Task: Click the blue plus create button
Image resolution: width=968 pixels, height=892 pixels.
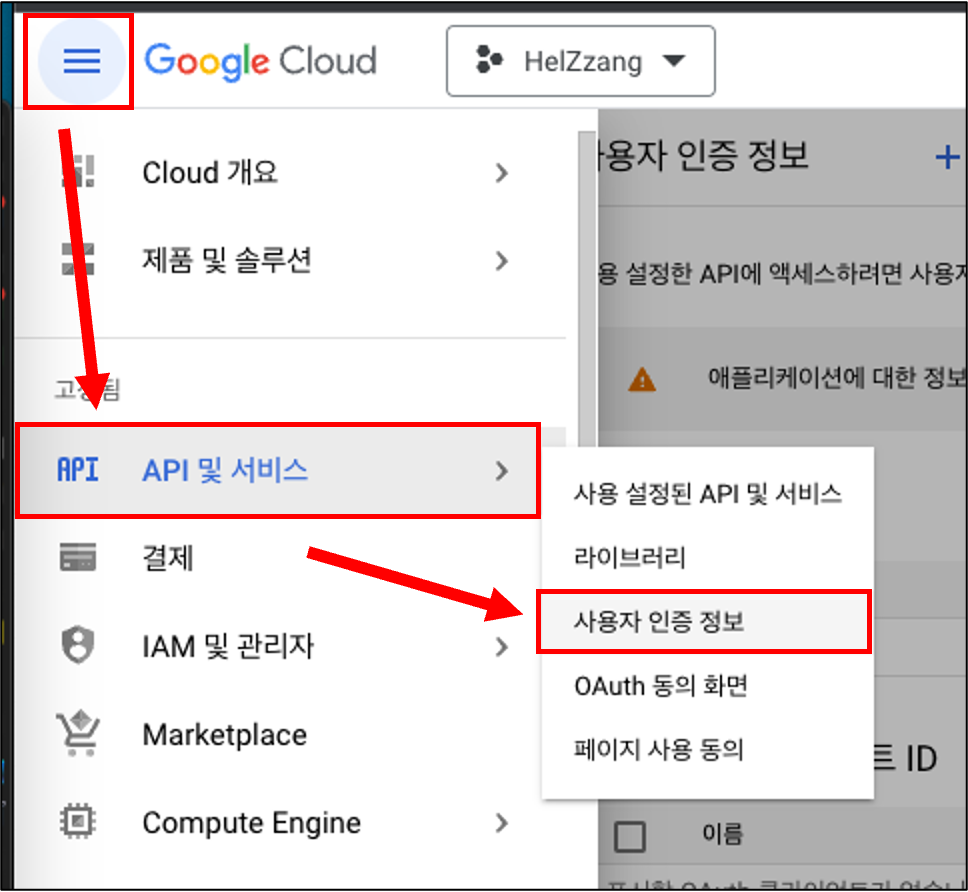Action: click(x=948, y=157)
